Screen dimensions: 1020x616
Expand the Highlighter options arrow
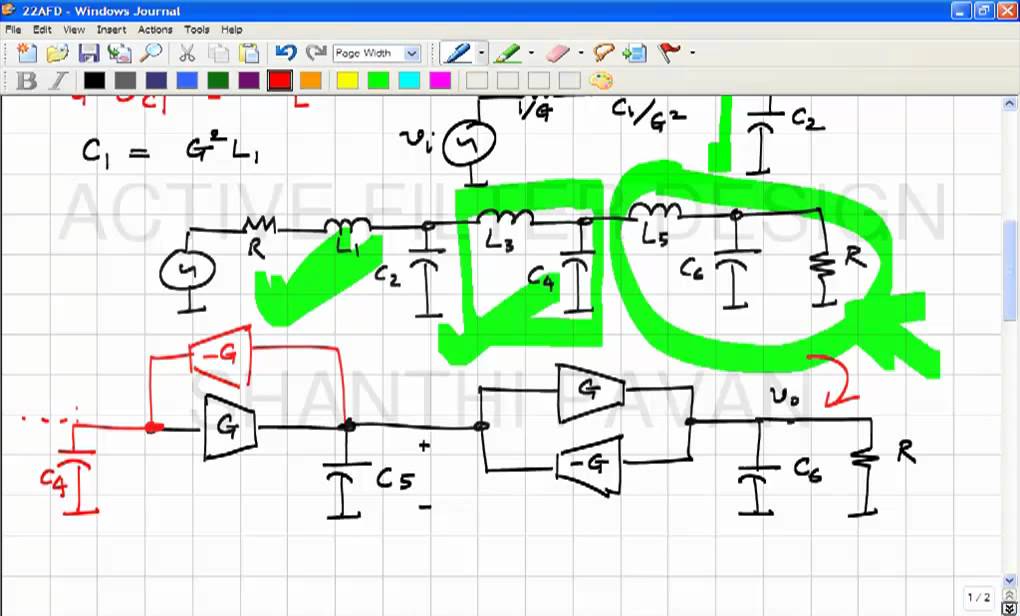point(531,53)
